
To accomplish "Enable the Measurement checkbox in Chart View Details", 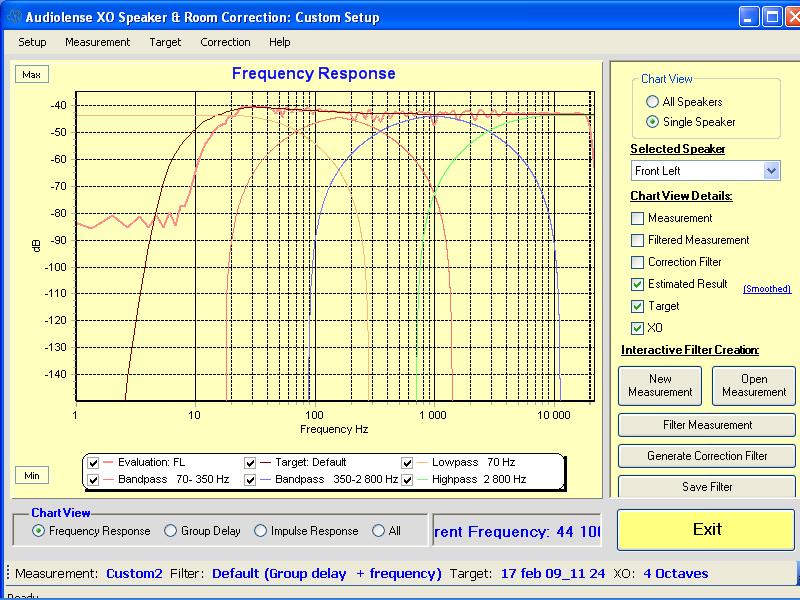I will [x=637, y=218].
